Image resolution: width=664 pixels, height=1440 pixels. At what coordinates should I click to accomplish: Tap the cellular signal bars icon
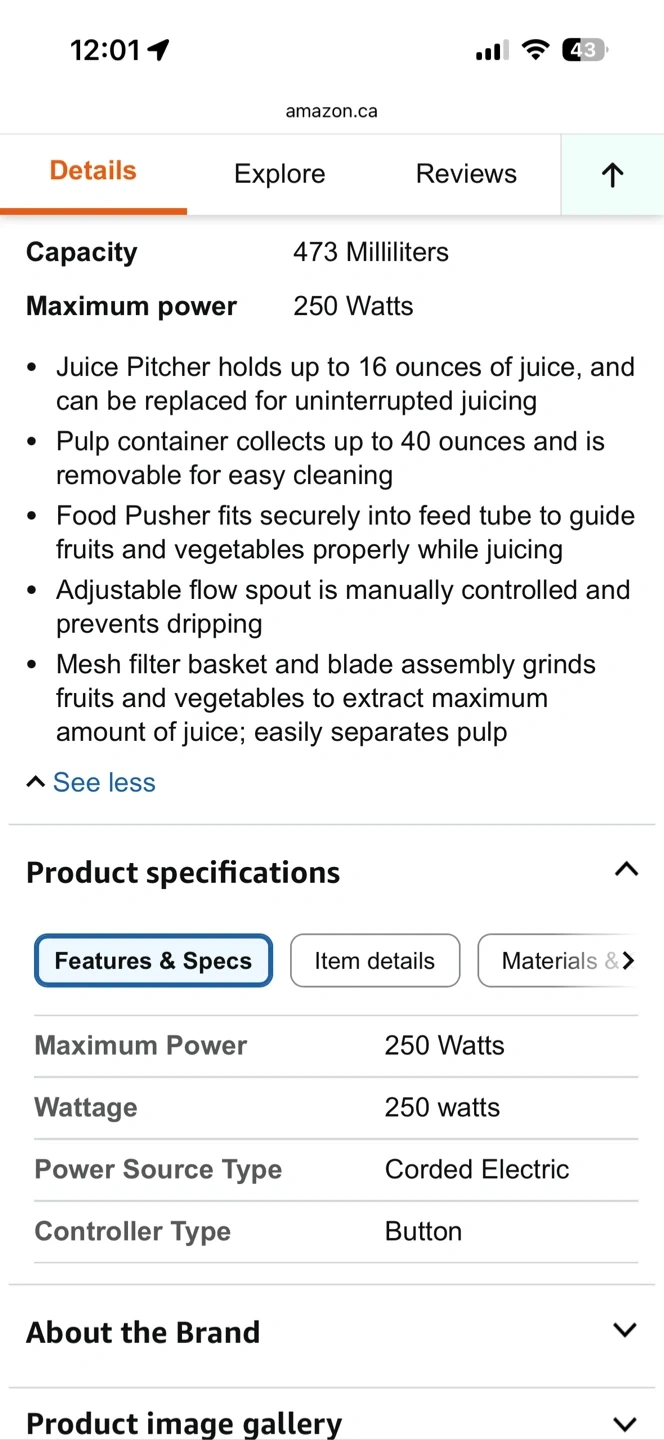[x=491, y=50]
